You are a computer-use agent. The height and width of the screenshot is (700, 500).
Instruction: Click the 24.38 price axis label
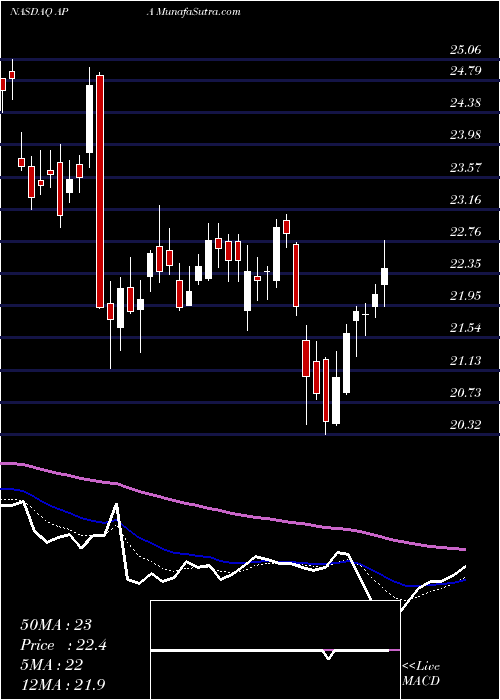(466, 103)
